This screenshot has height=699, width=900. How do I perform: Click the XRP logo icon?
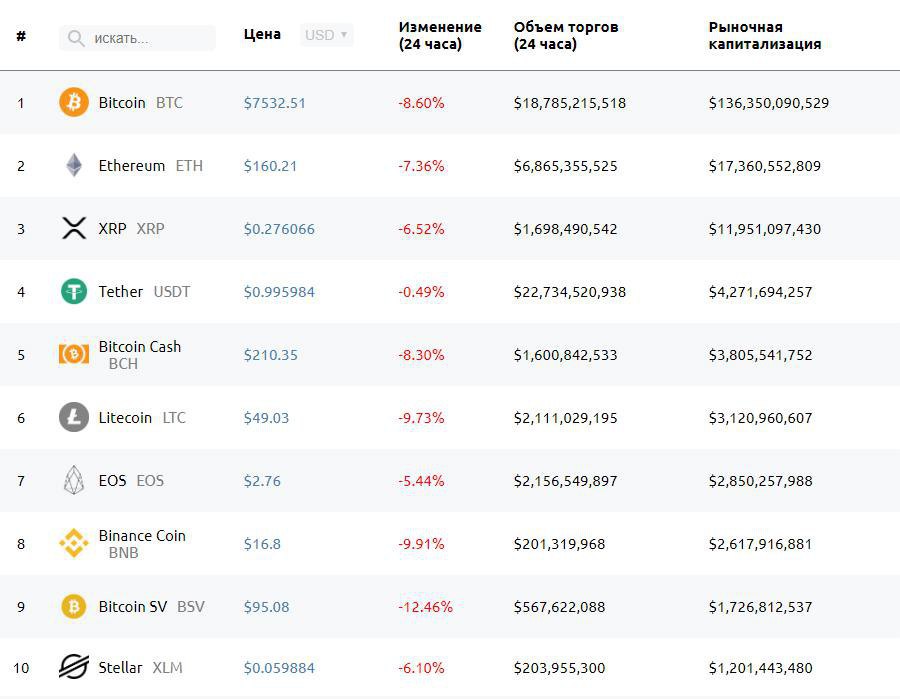[x=74, y=228]
